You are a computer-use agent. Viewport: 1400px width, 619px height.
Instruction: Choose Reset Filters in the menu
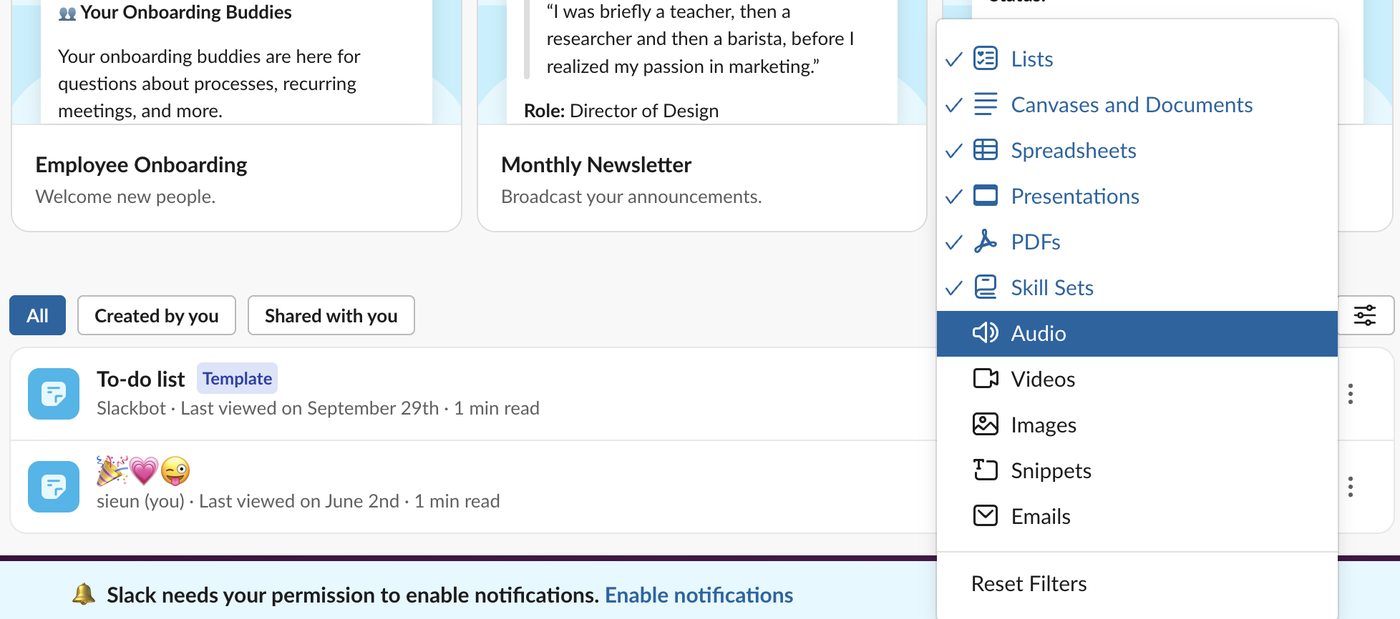1137,584
